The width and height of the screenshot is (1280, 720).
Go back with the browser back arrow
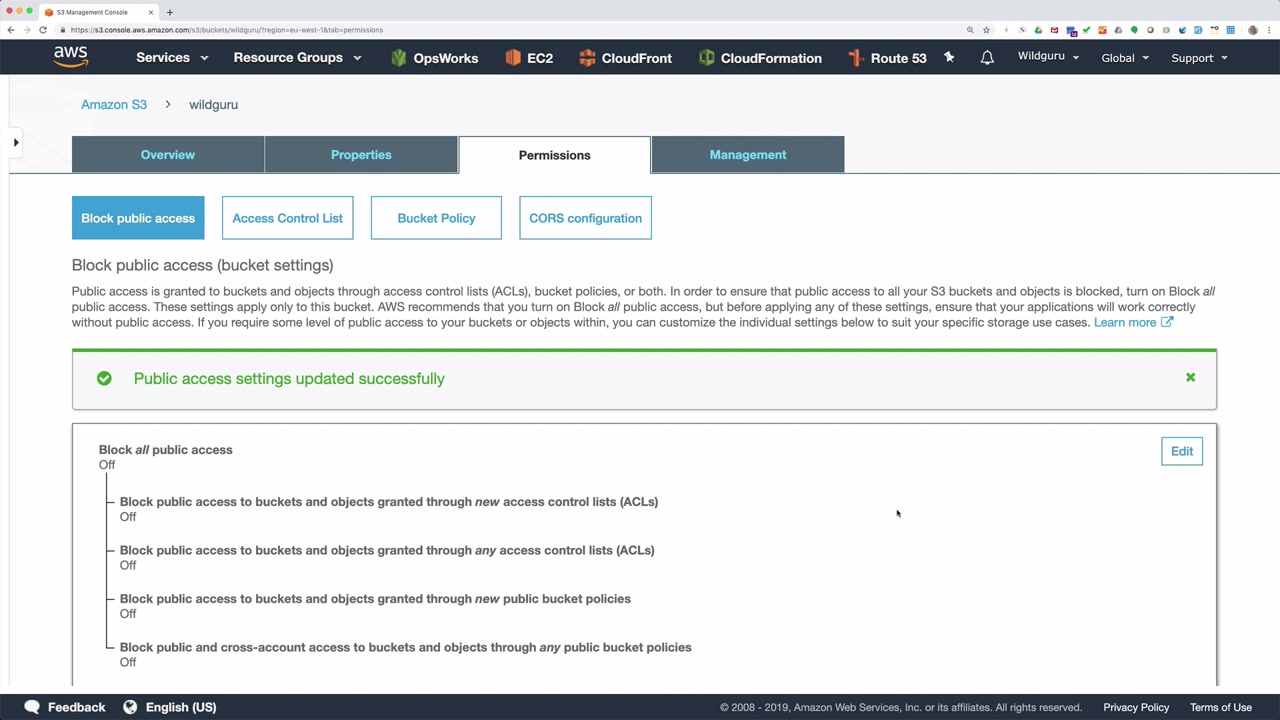point(11,30)
